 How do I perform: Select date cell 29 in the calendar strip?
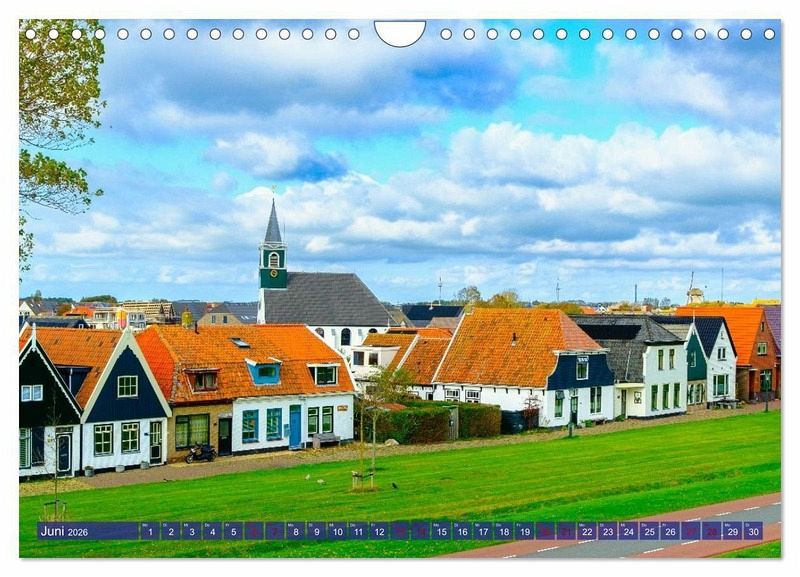[x=733, y=531]
